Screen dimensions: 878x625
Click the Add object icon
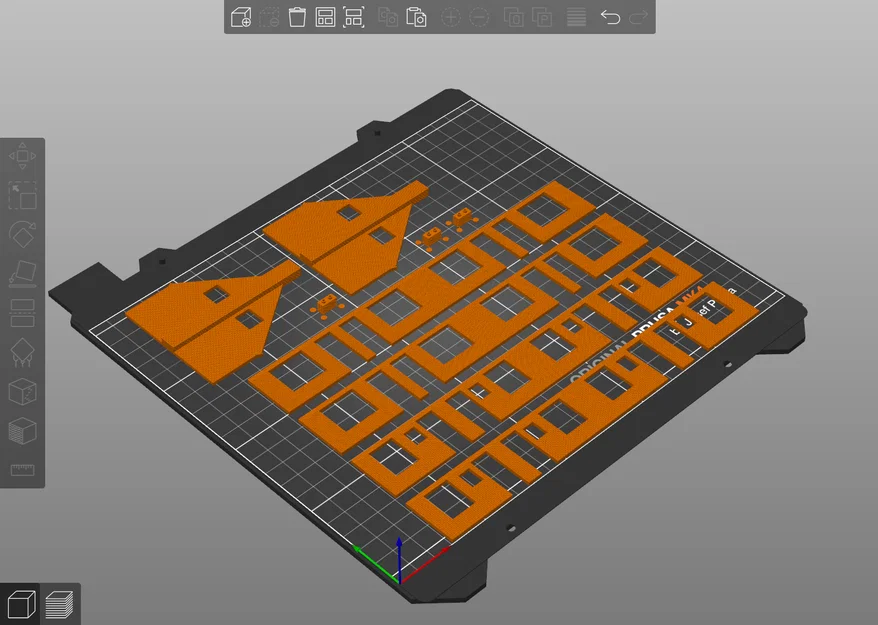241,17
